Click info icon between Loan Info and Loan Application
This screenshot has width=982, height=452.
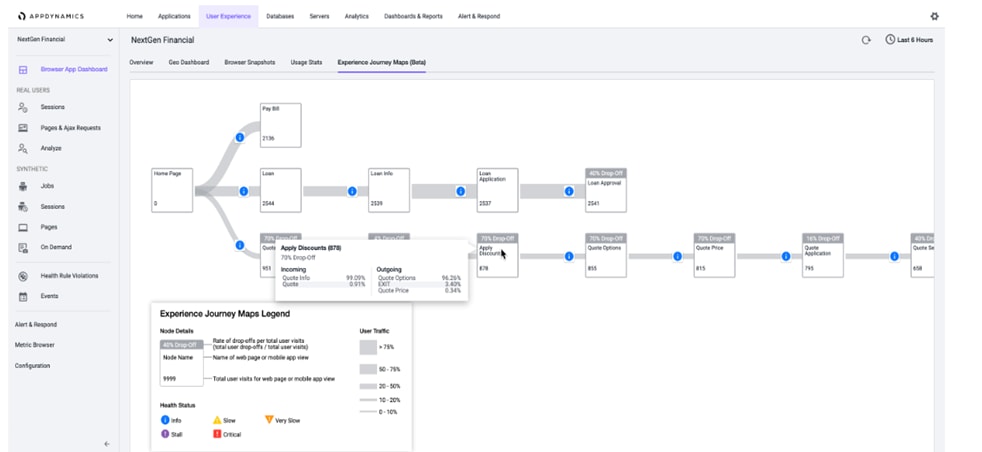coord(460,191)
